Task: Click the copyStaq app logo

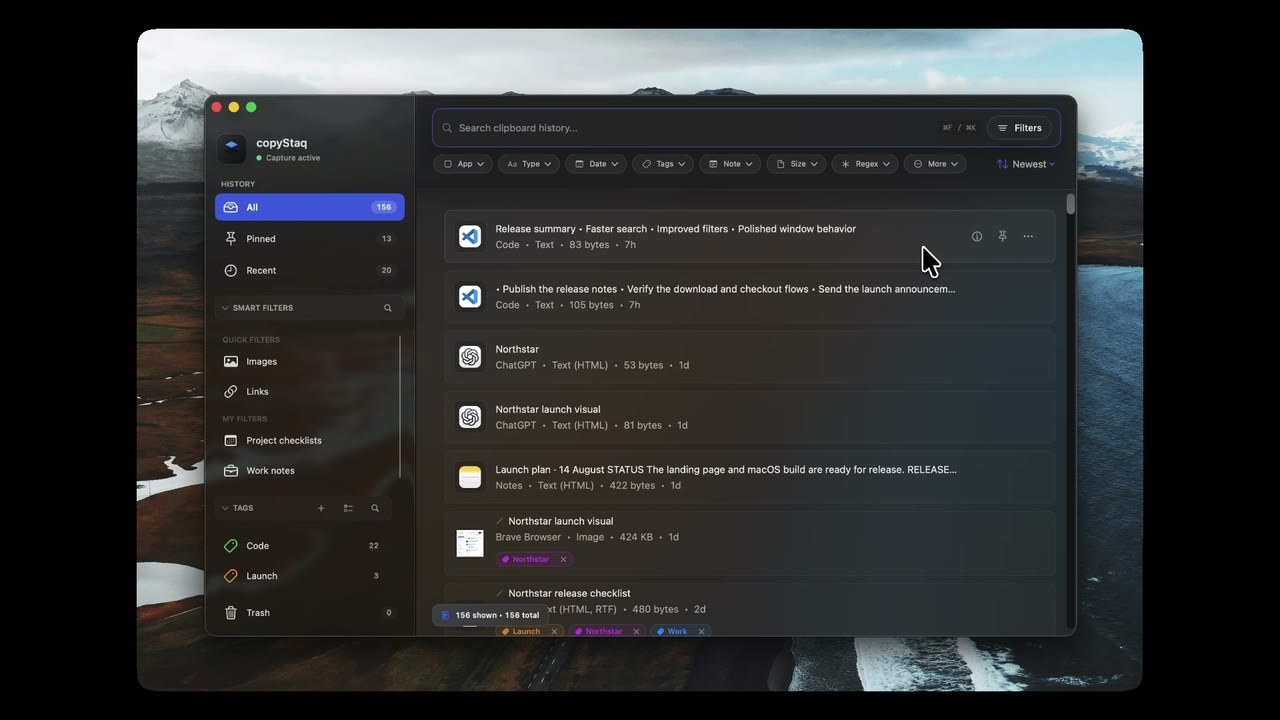Action: pos(231,148)
